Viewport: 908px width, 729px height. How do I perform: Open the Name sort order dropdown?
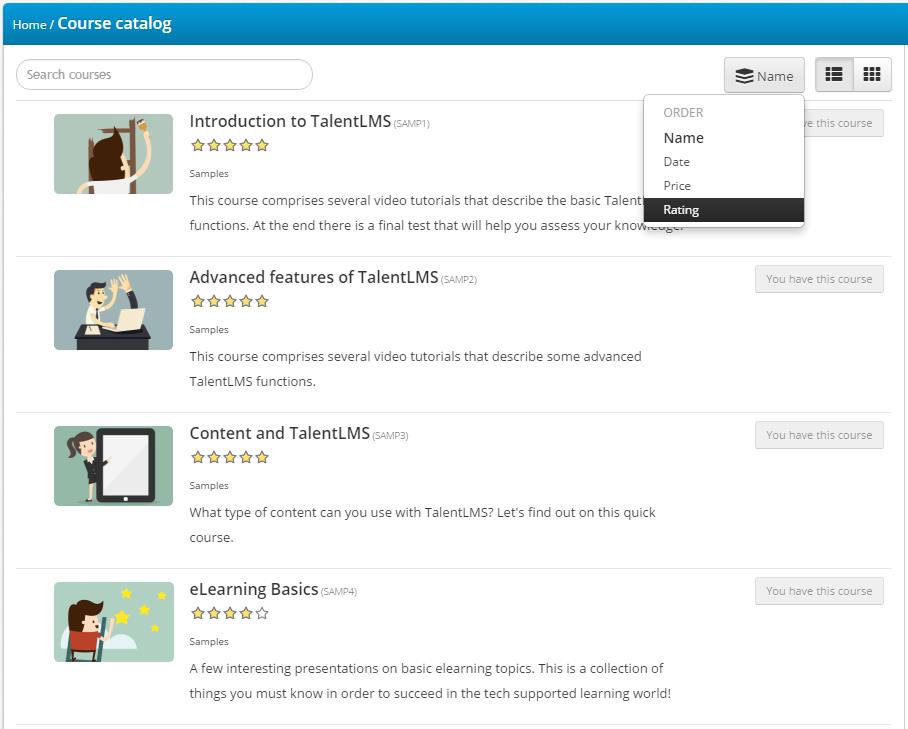click(764, 75)
